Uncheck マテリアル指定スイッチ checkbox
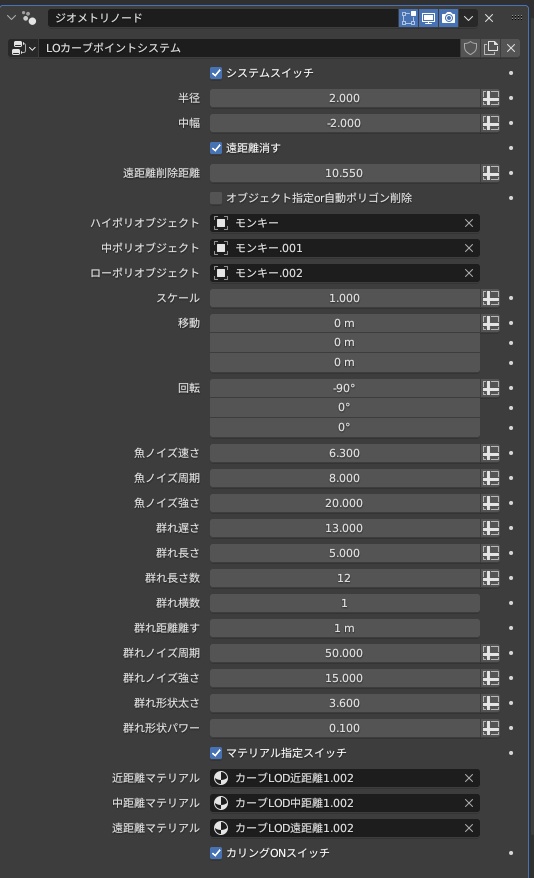534x878 pixels. point(216,753)
